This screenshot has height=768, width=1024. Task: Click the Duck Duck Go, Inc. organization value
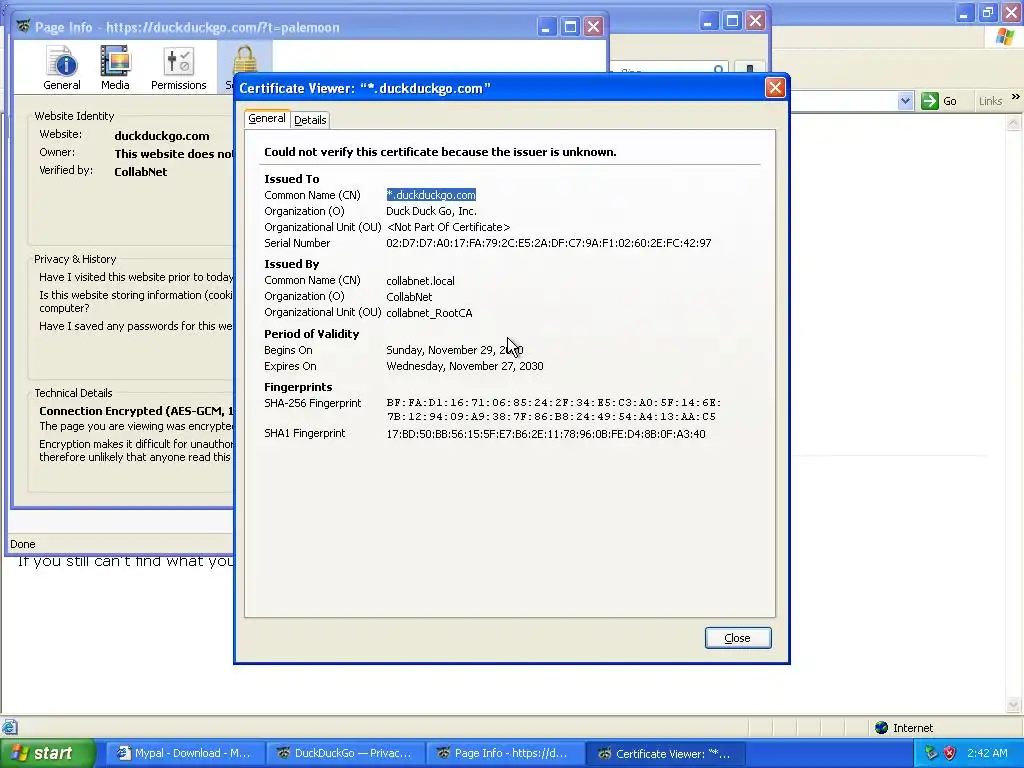pos(431,211)
